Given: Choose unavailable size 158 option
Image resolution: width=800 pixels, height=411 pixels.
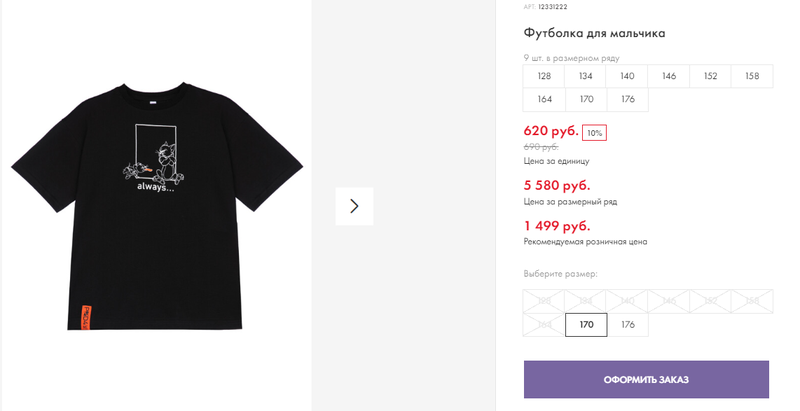Looking at the screenshot, I should [752, 301].
